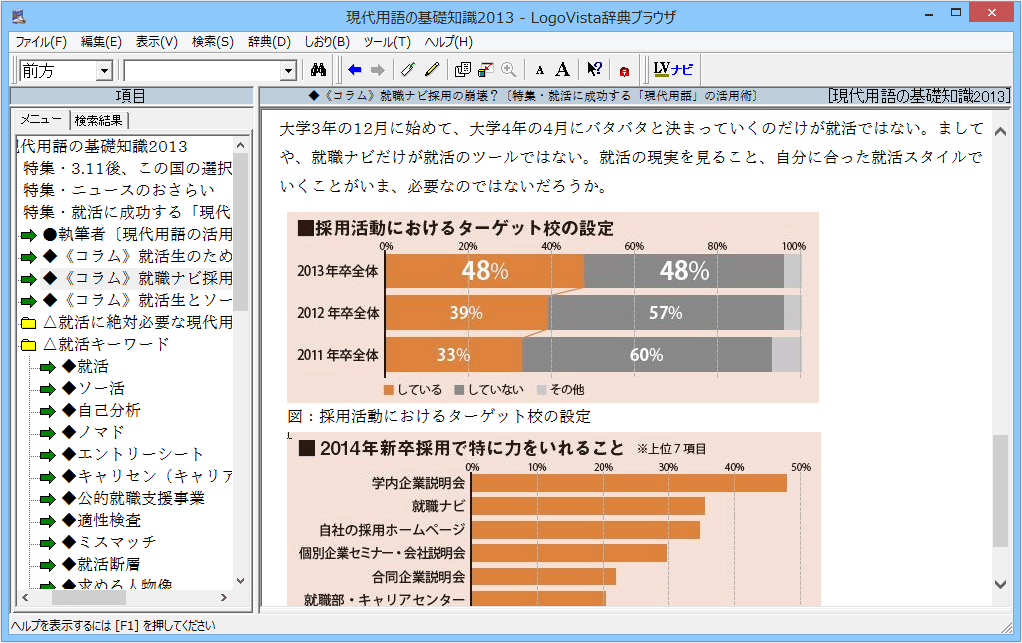Image resolution: width=1022 pixels, height=643 pixels.
Task: Open the LV Navi button
Action: coord(672,70)
